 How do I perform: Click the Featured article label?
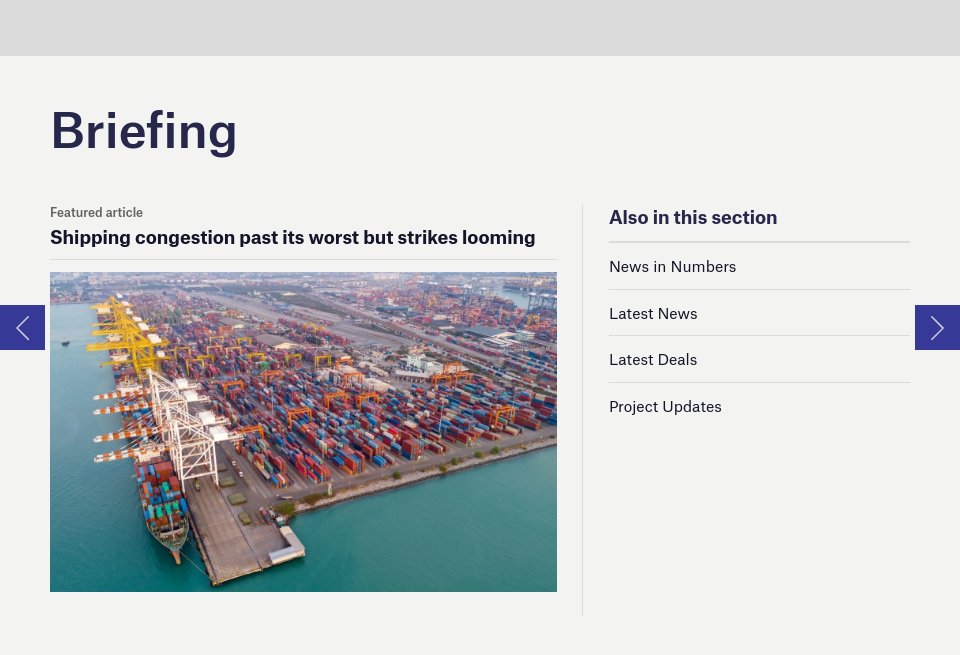point(96,212)
